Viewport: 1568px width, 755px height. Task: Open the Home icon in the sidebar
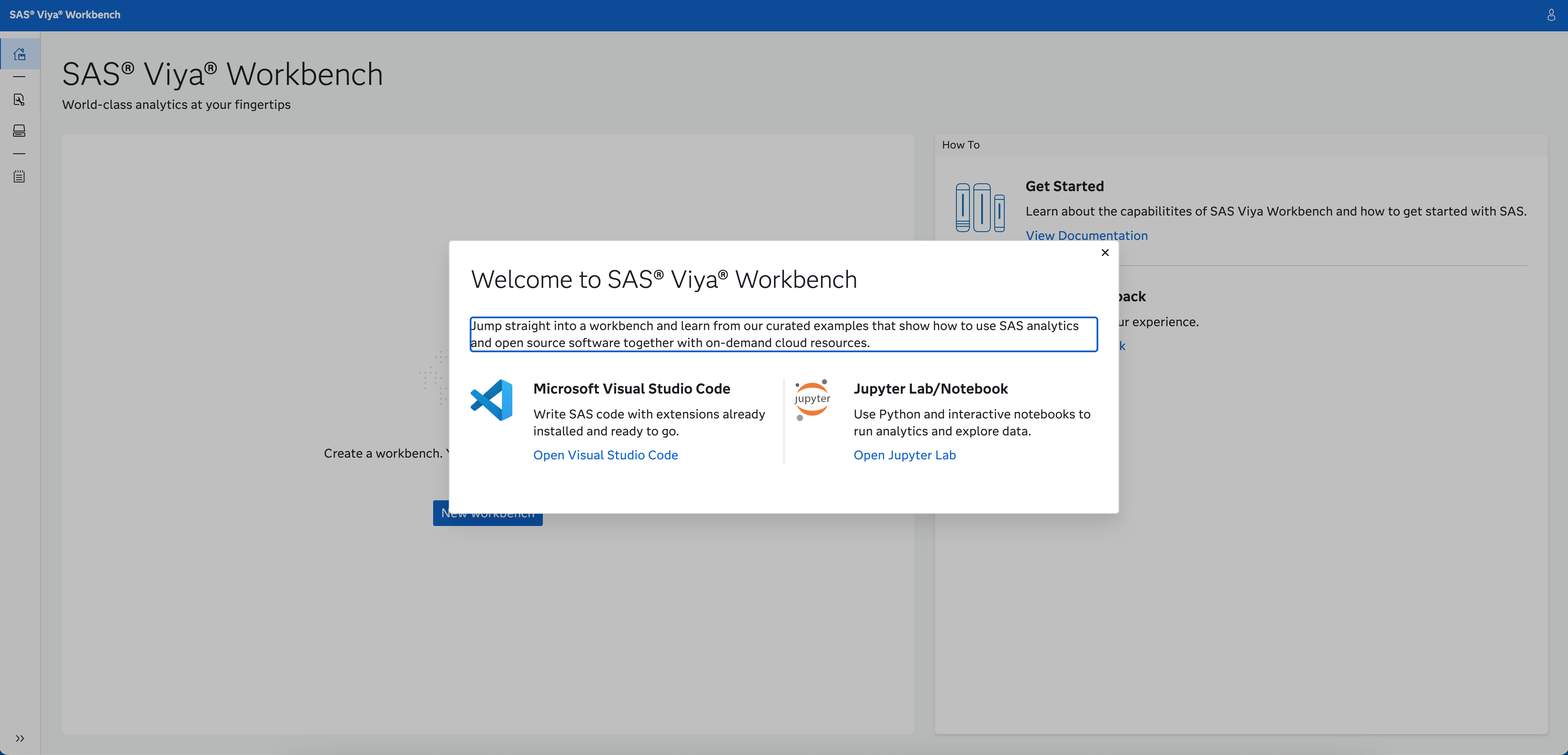tap(20, 54)
